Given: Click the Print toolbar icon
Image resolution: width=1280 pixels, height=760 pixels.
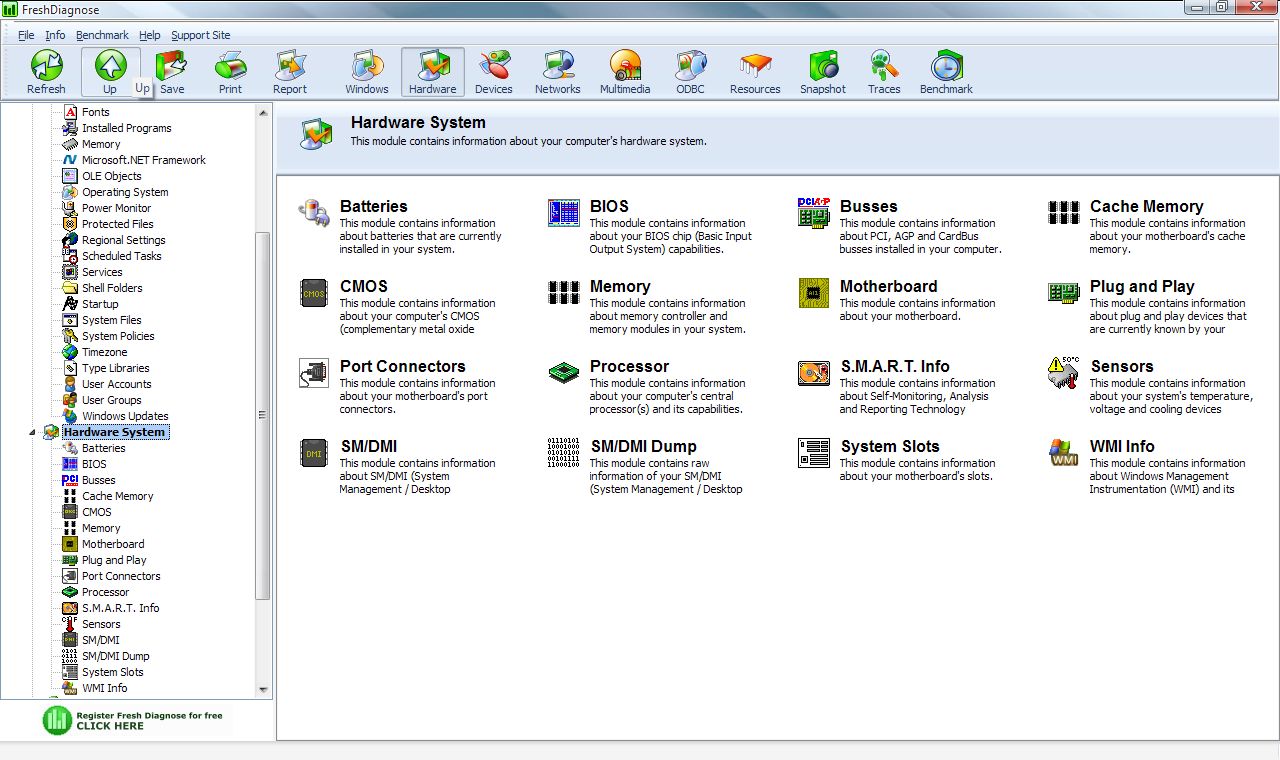Looking at the screenshot, I should (231, 72).
